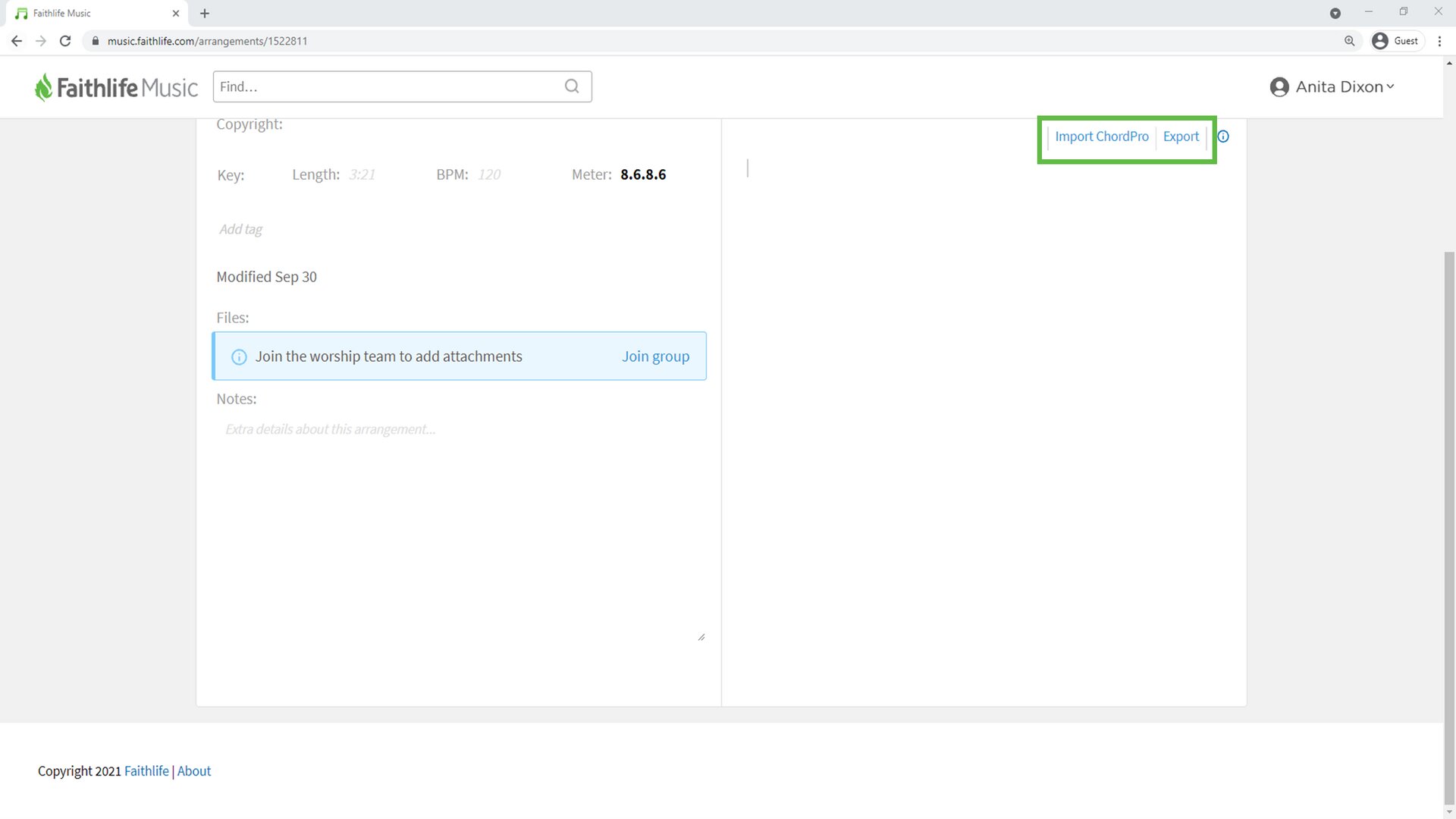
Task: Reload the page with the refresh icon
Action: [x=65, y=41]
